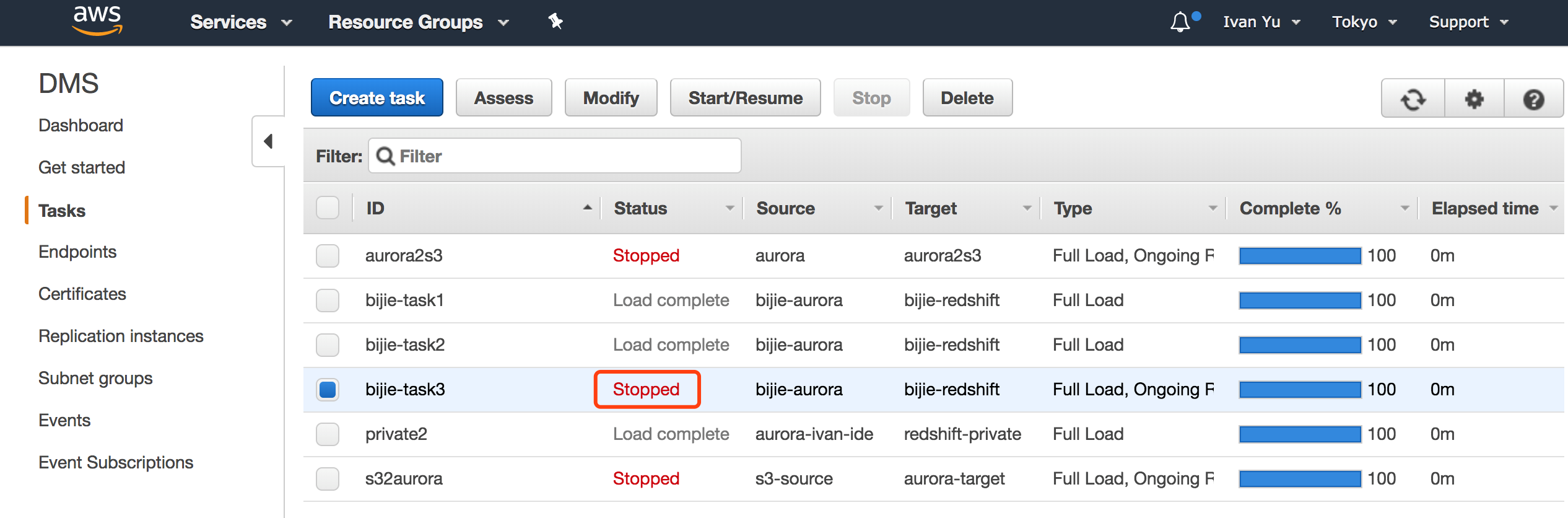Focus the Filter text field
Image resolution: width=1568 pixels, height=518 pixels.
(564, 156)
